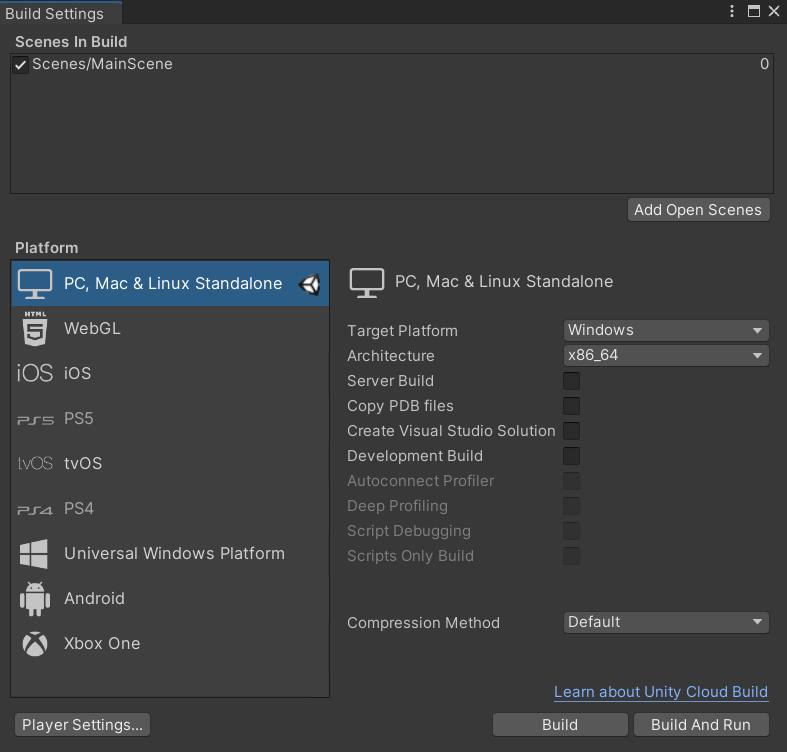The image size is (787, 752).
Task: Click the Xbox One logo icon
Action: click(x=35, y=644)
